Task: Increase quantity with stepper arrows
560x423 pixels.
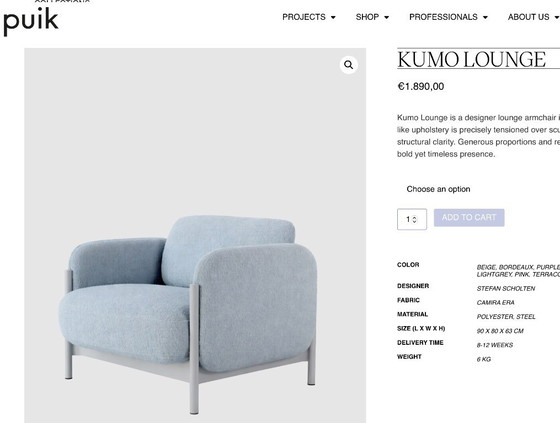Action: coord(414,217)
